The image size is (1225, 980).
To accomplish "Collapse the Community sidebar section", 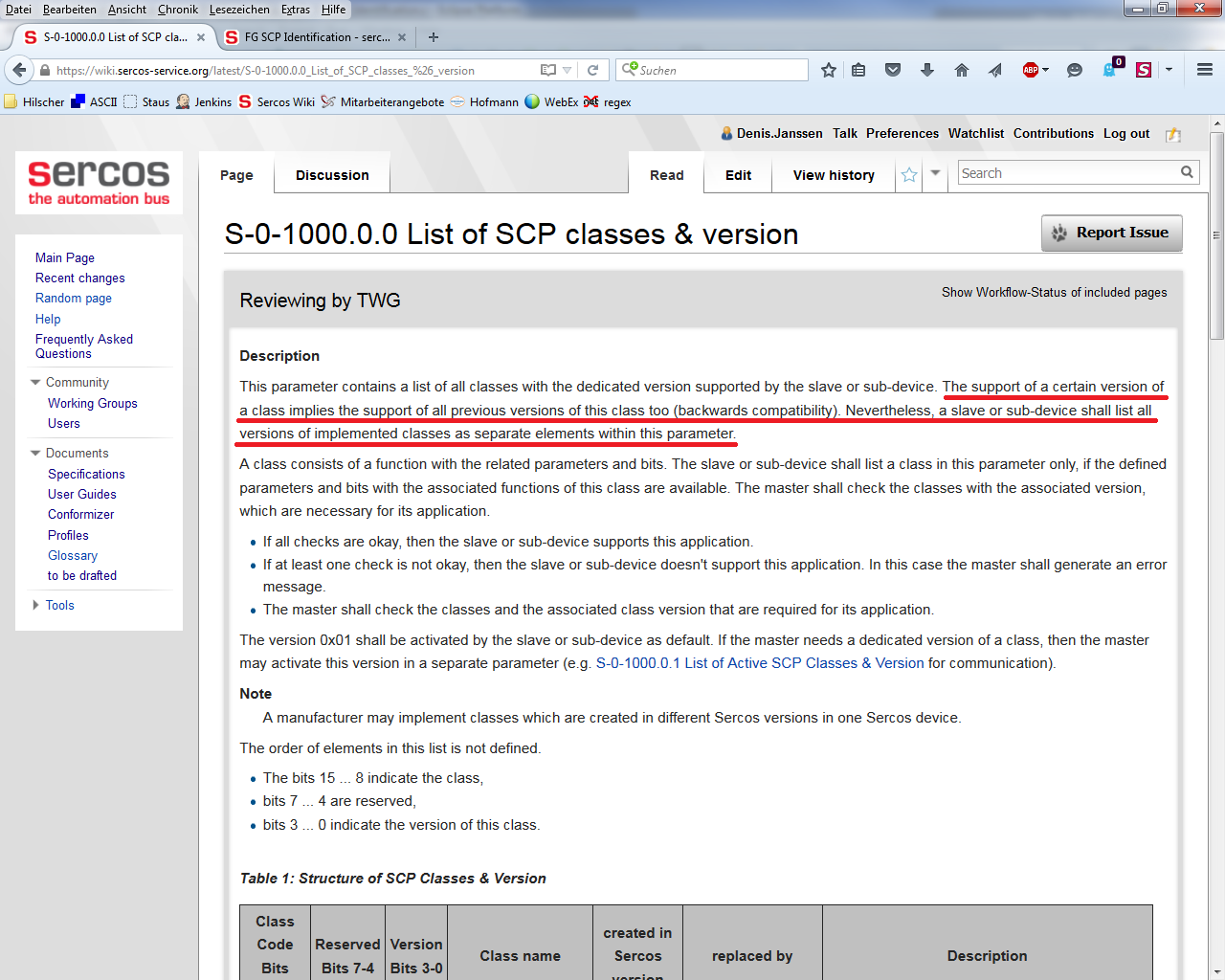I will (x=35, y=383).
